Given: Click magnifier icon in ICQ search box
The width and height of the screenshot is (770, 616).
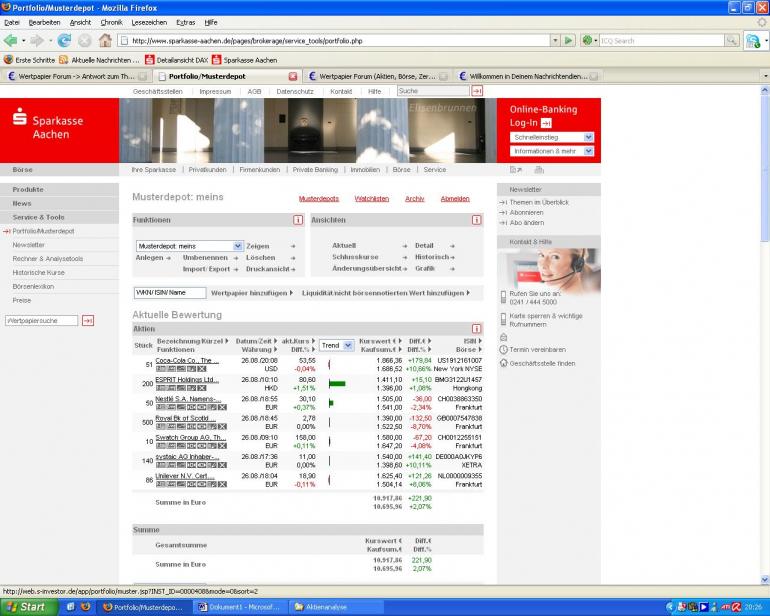Looking at the screenshot, I should [x=731, y=41].
